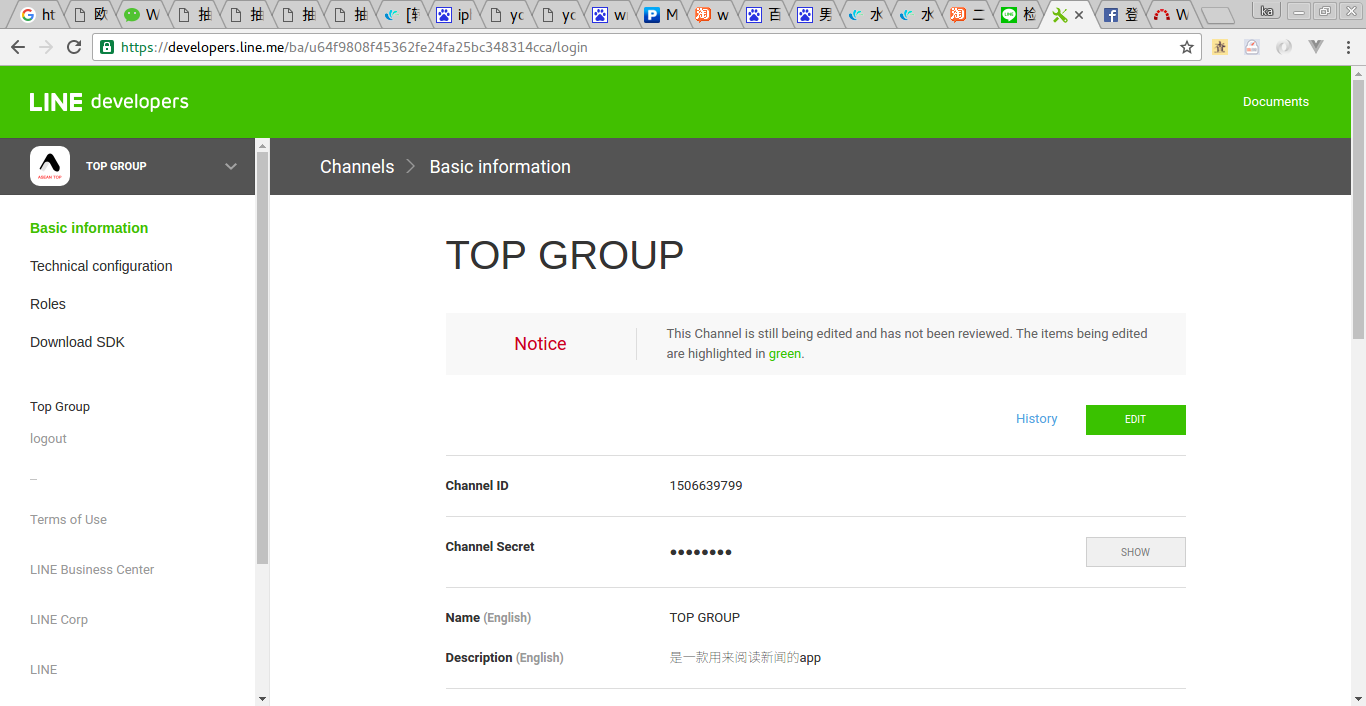Click the browser reload page icon
This screenshot has width=1366, height=706.
pyautogui.click(x=74, y=47)
